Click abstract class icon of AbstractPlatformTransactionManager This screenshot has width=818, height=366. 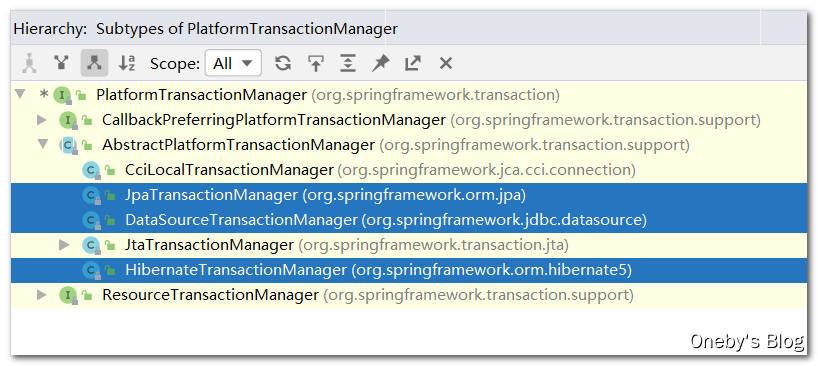pyautogui.click(x=68, y=145)
